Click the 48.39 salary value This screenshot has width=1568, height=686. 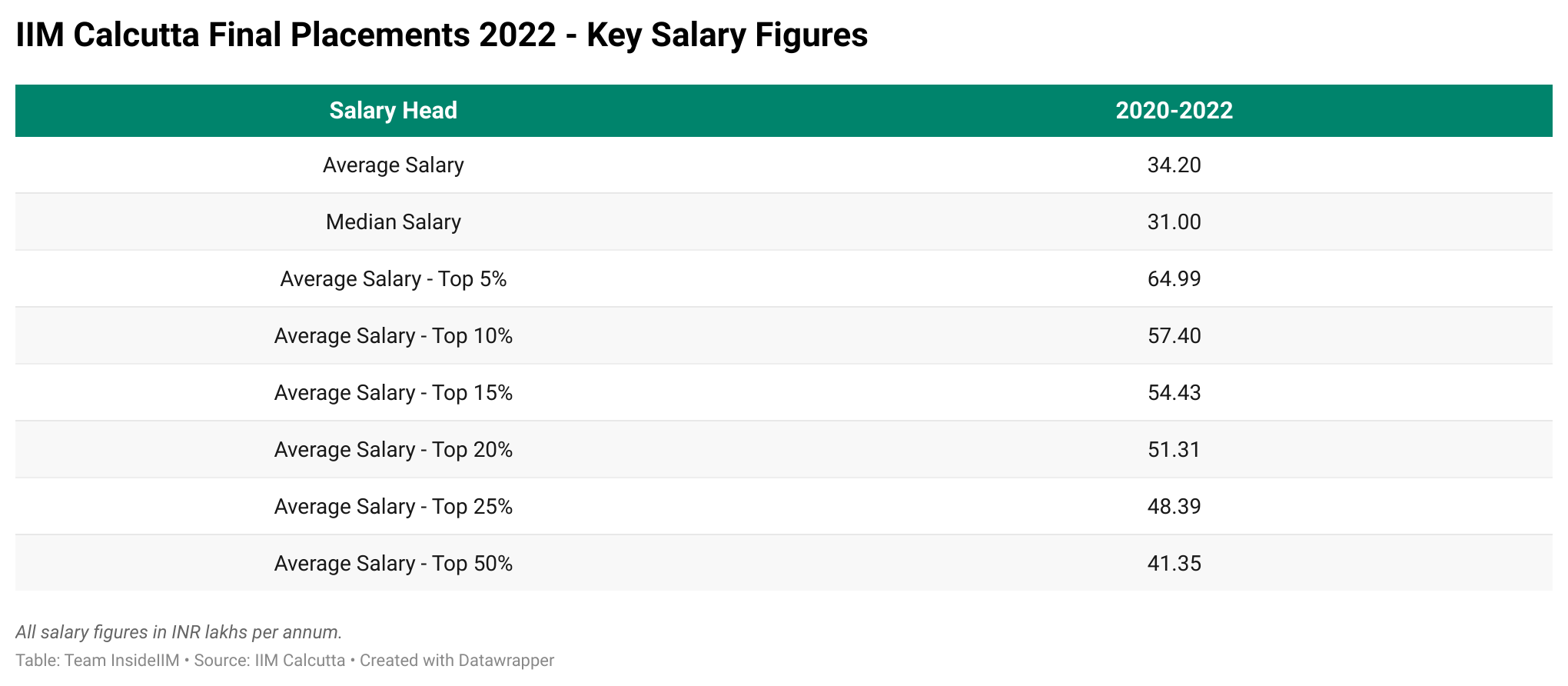pyautogui.click(x=1174, y=507)
